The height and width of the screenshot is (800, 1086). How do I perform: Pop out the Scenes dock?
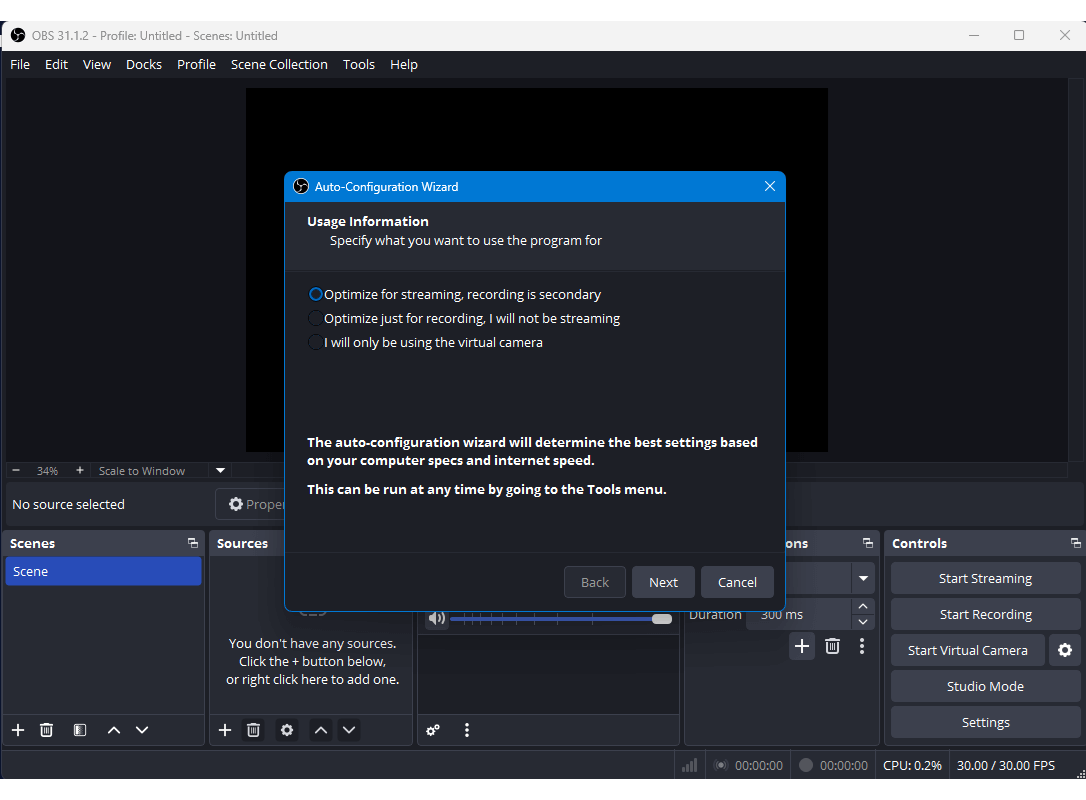tap(193, 543)
